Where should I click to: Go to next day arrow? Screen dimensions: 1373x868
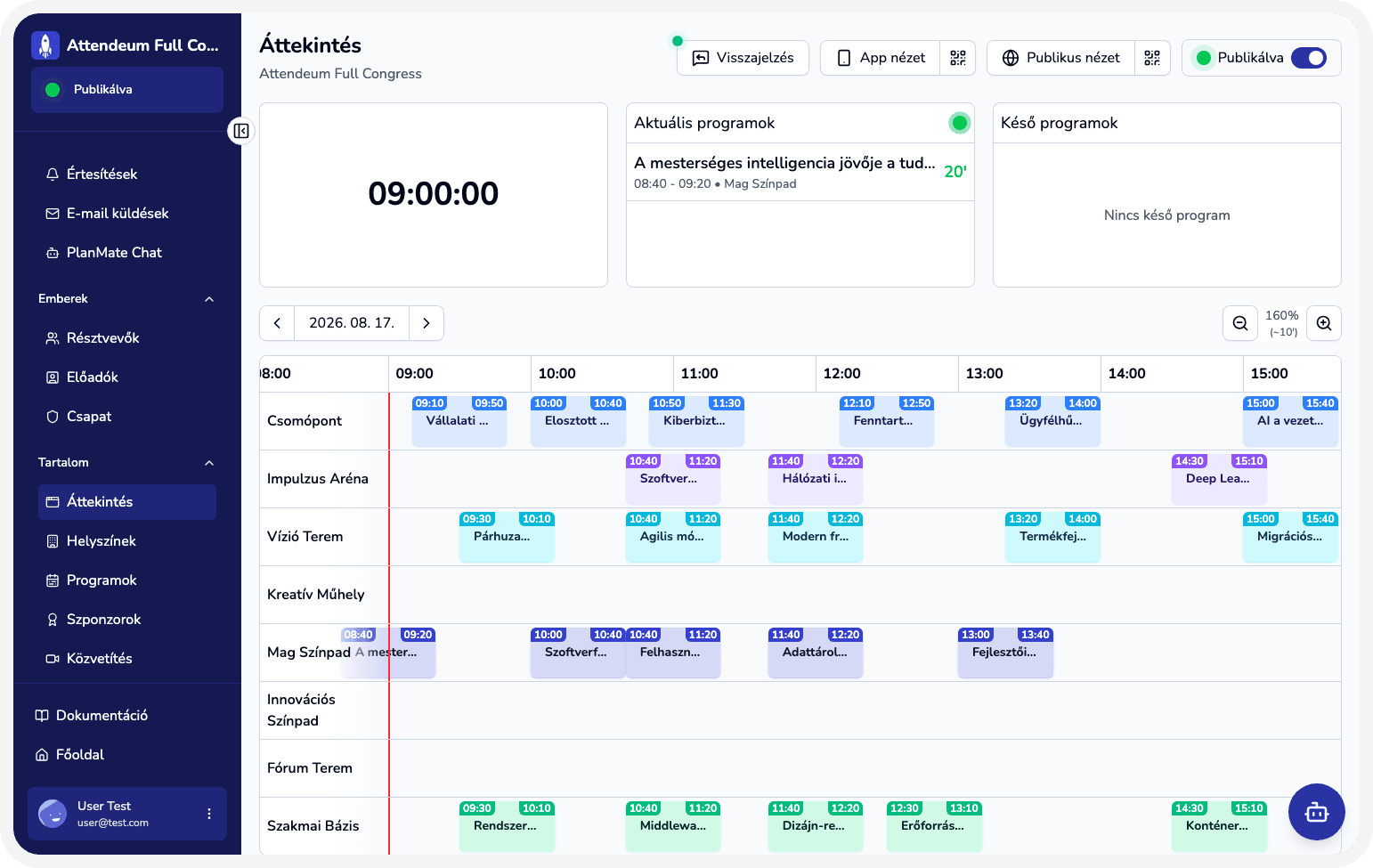(x=427, y=323)
